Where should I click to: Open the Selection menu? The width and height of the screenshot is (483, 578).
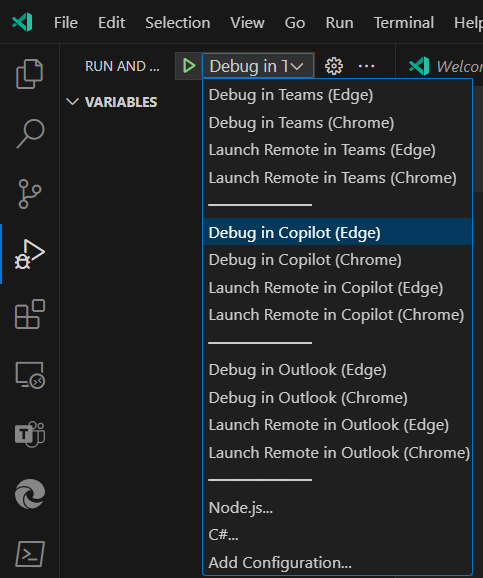click(x=178, y=23)
